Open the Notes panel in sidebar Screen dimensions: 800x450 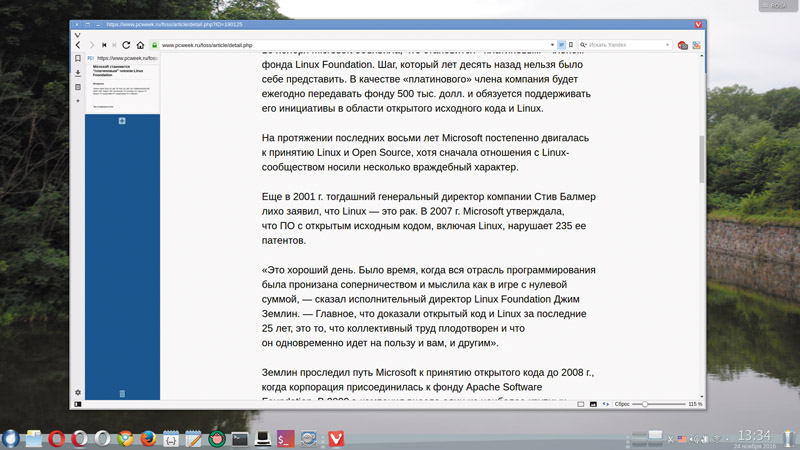click(78, 87)
